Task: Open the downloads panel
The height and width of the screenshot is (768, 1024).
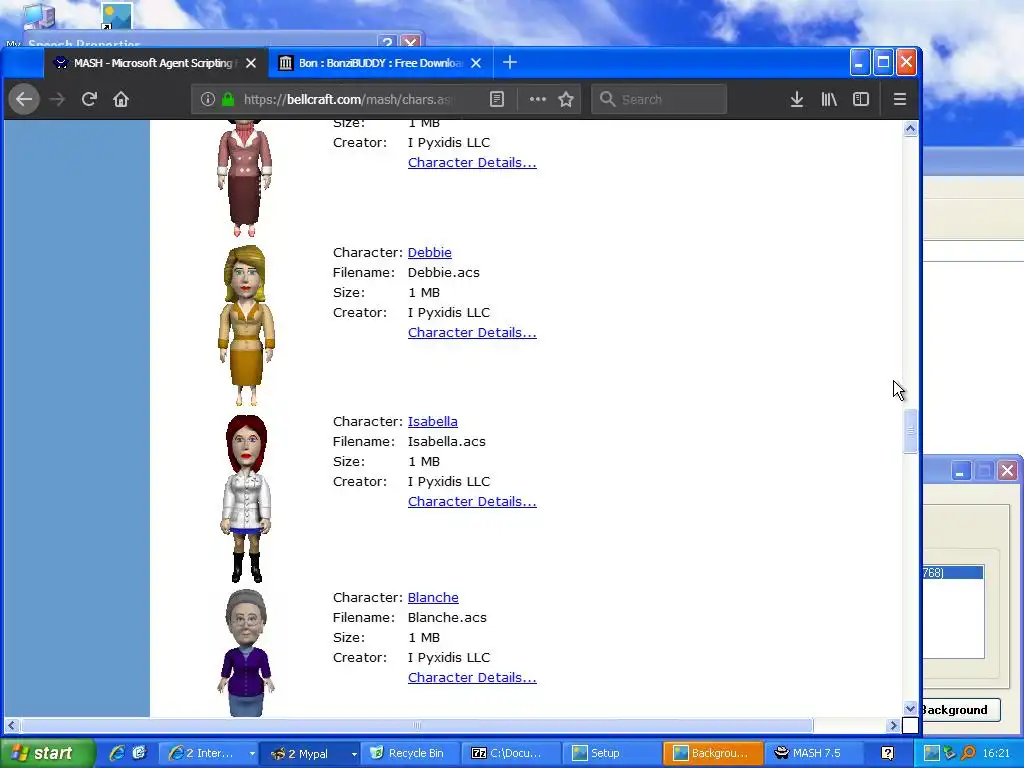Action: click(797, 99)
